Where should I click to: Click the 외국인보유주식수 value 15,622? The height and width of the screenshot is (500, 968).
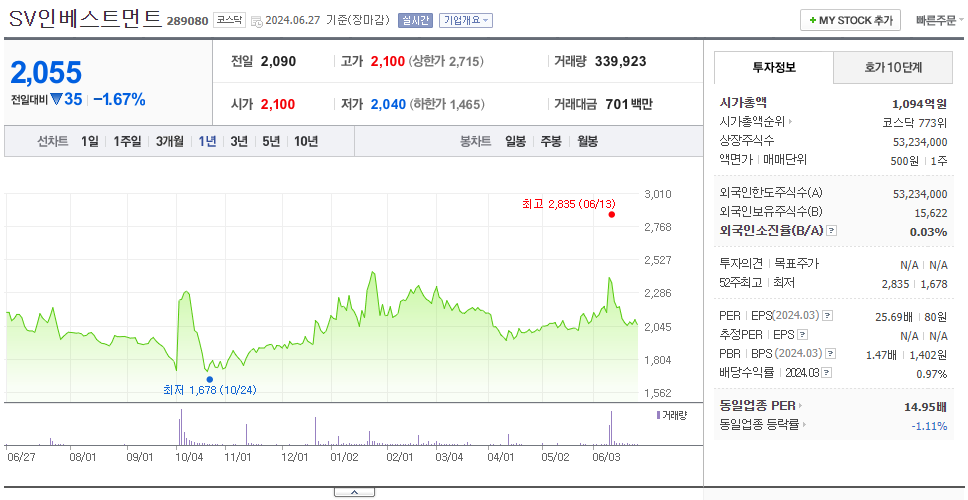tap(930, 213)
